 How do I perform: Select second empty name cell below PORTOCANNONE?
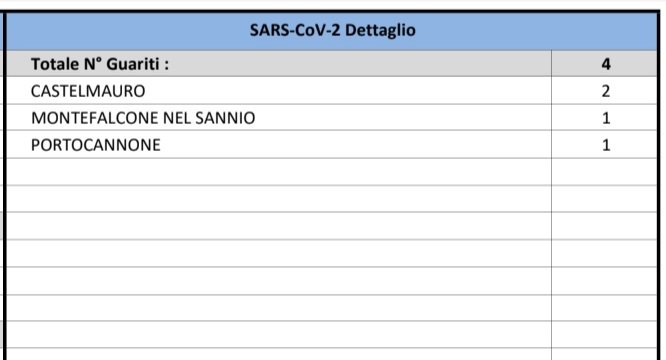pyautogui.click(x=279, y=199)
